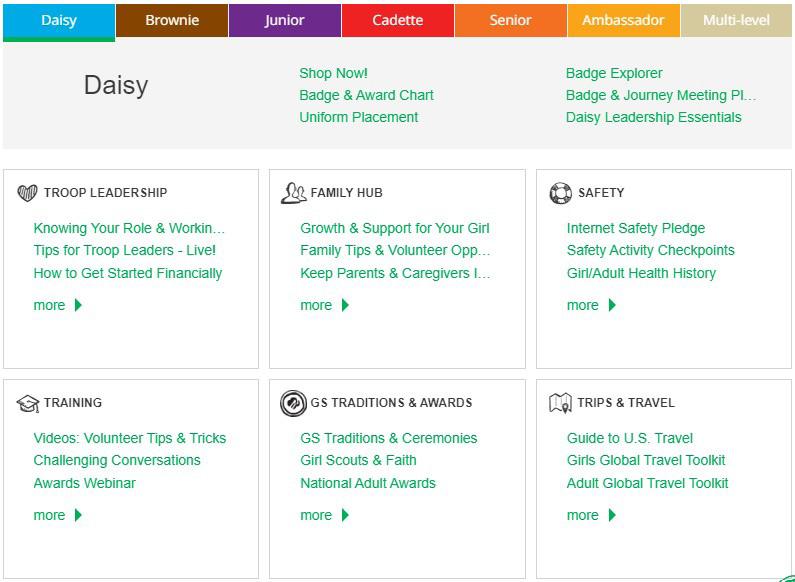Switch to the Junior tab
The width and height of the screenshot is (795, 582).
(x=285, y=20)
